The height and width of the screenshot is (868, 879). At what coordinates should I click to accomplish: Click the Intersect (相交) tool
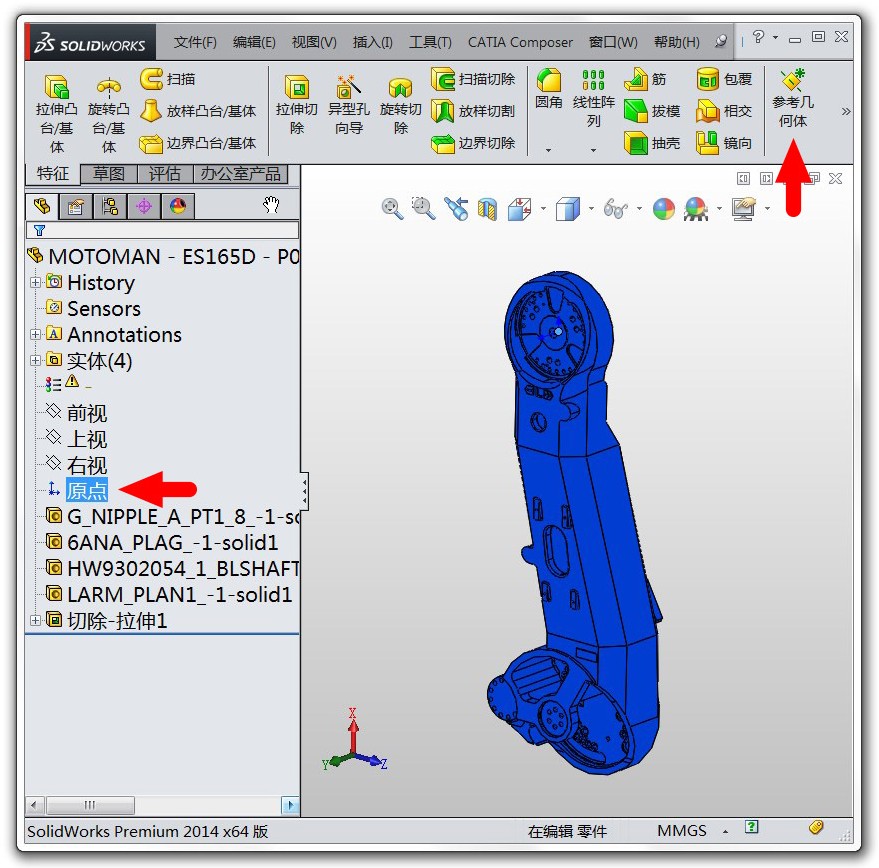click(x=723, y=111)
